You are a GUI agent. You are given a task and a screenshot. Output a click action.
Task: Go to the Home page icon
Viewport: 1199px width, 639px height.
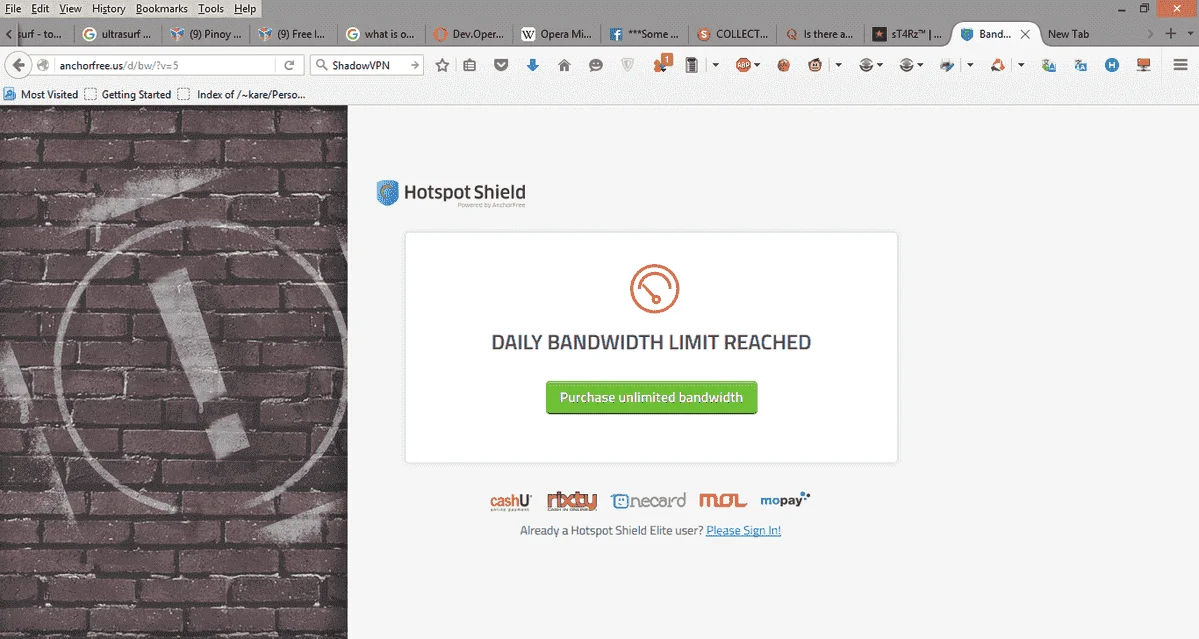point(564,66)
